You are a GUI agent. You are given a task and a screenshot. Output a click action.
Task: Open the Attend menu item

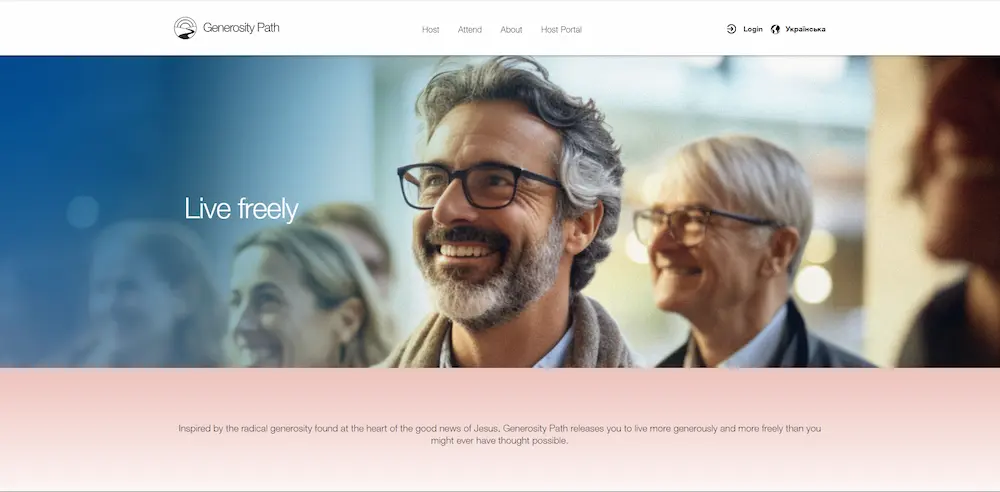tap(470, 29)
